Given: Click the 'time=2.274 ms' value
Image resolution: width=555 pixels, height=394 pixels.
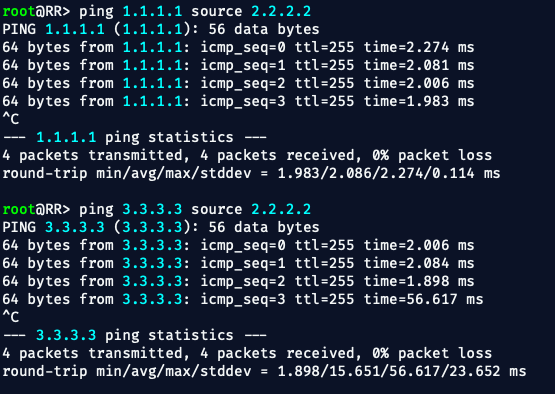Looking at the screenshot, I should pyautogui.click(x=419, y=47).
